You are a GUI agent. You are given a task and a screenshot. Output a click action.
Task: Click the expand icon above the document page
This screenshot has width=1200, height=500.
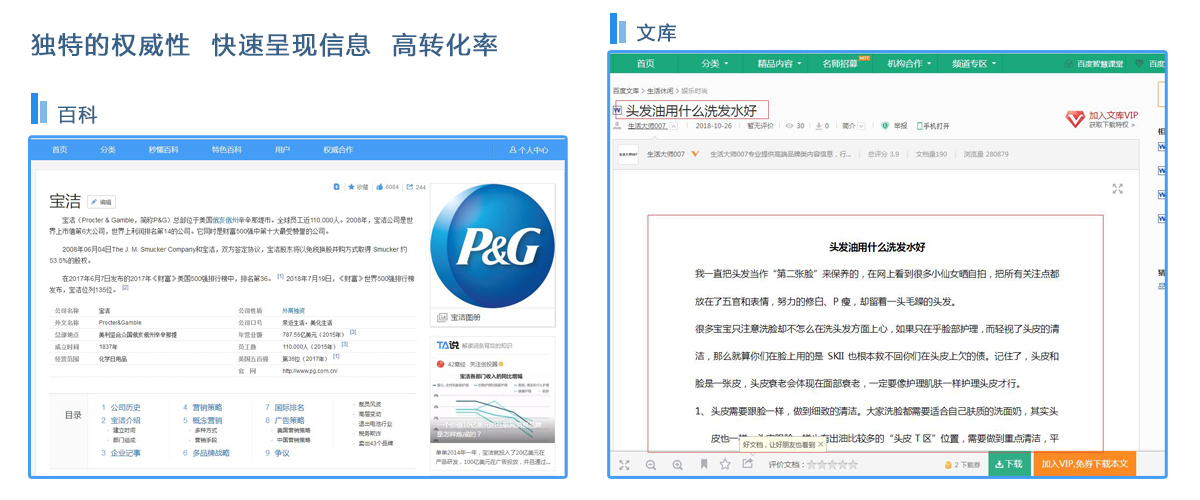[1118, 188]
